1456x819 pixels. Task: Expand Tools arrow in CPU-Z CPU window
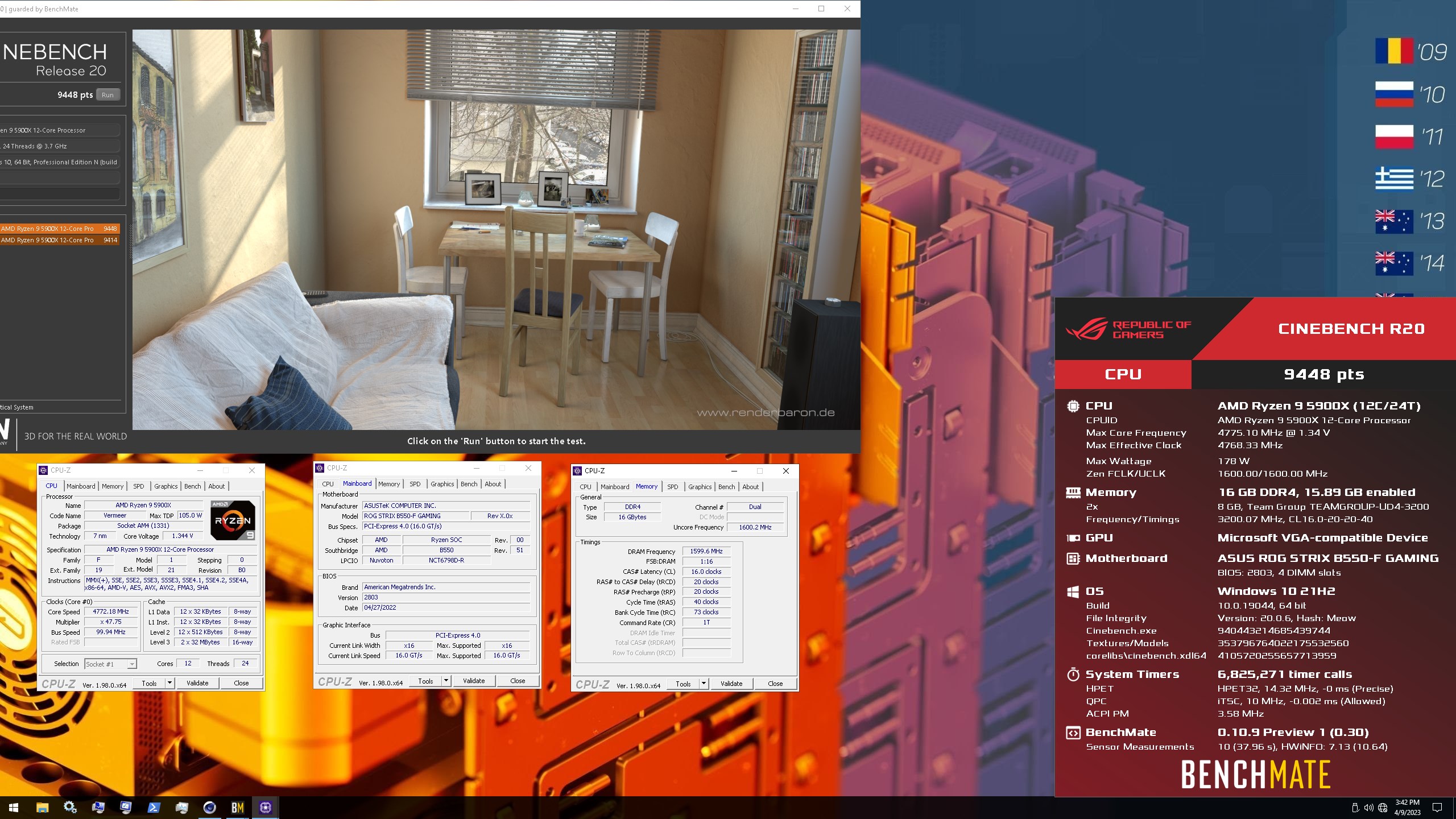tap(169, 683)
